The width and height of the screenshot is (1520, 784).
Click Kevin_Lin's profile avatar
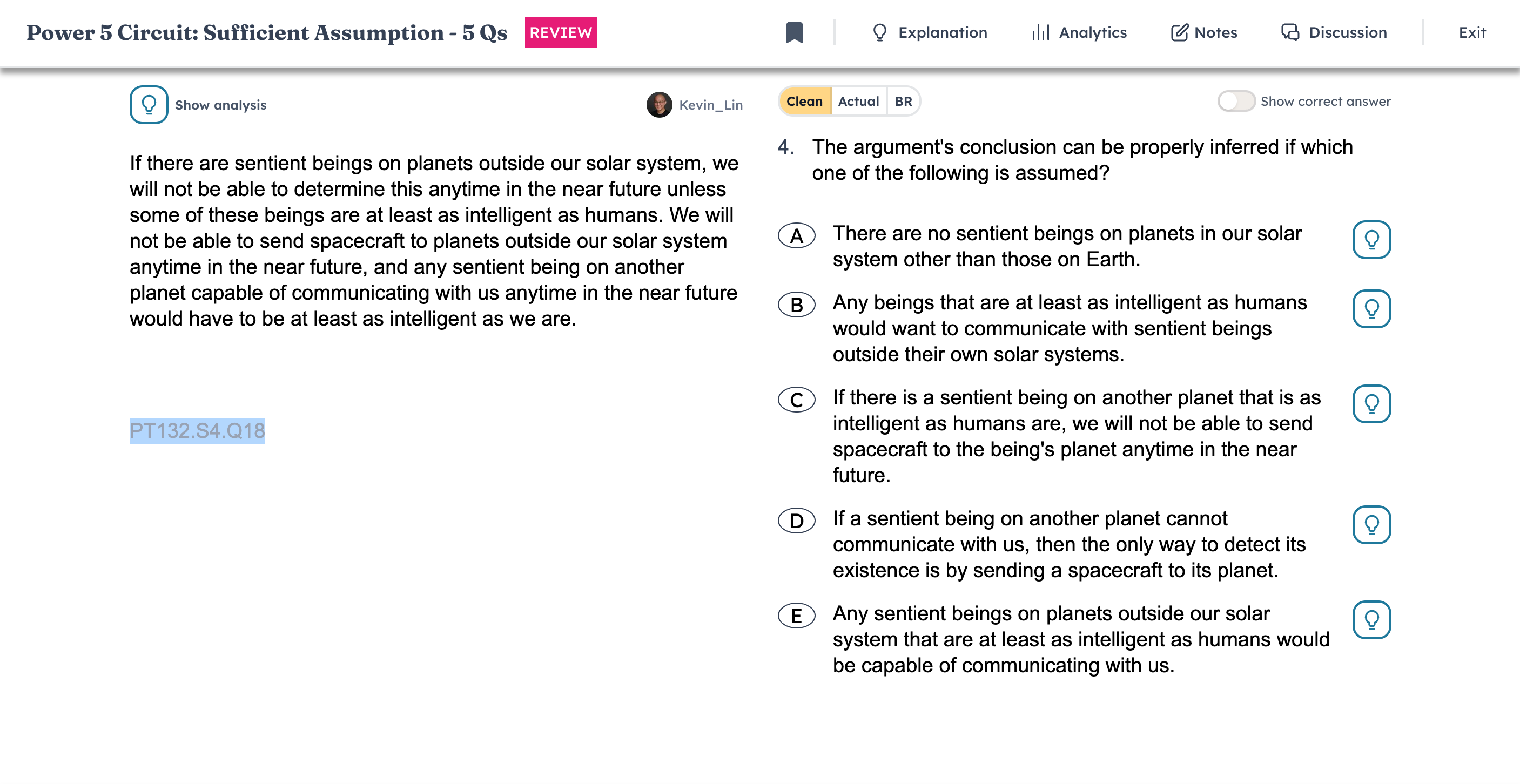pos(659,104)
